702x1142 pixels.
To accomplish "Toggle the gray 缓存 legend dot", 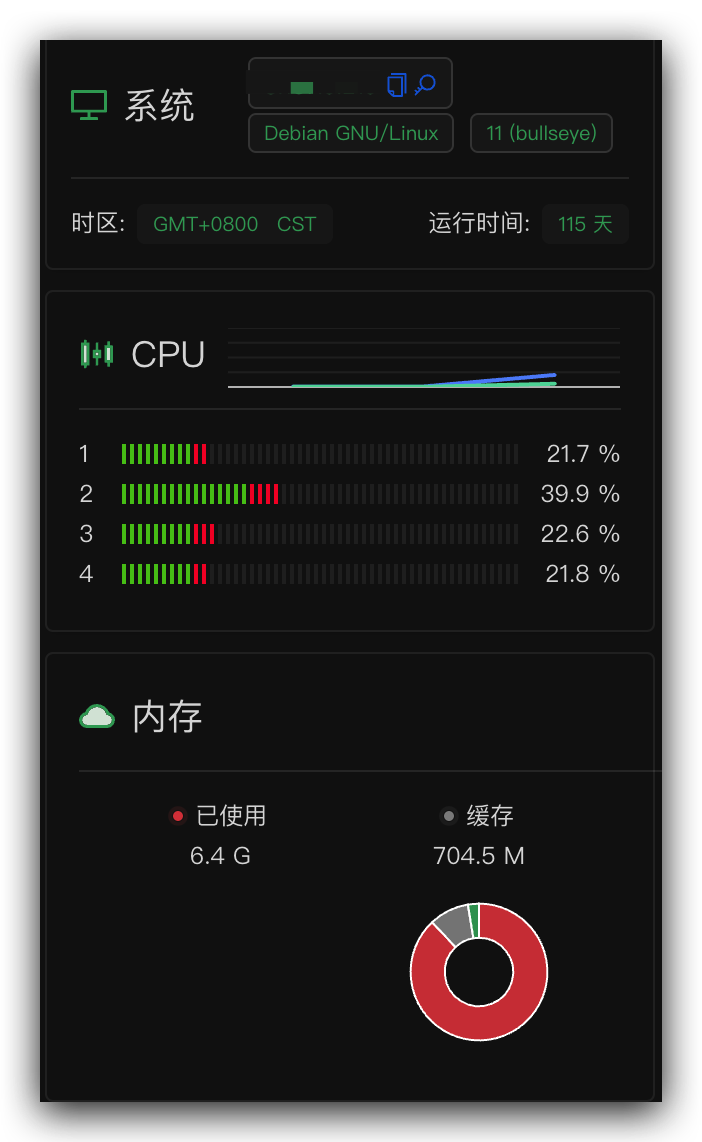I will [449, 816].
